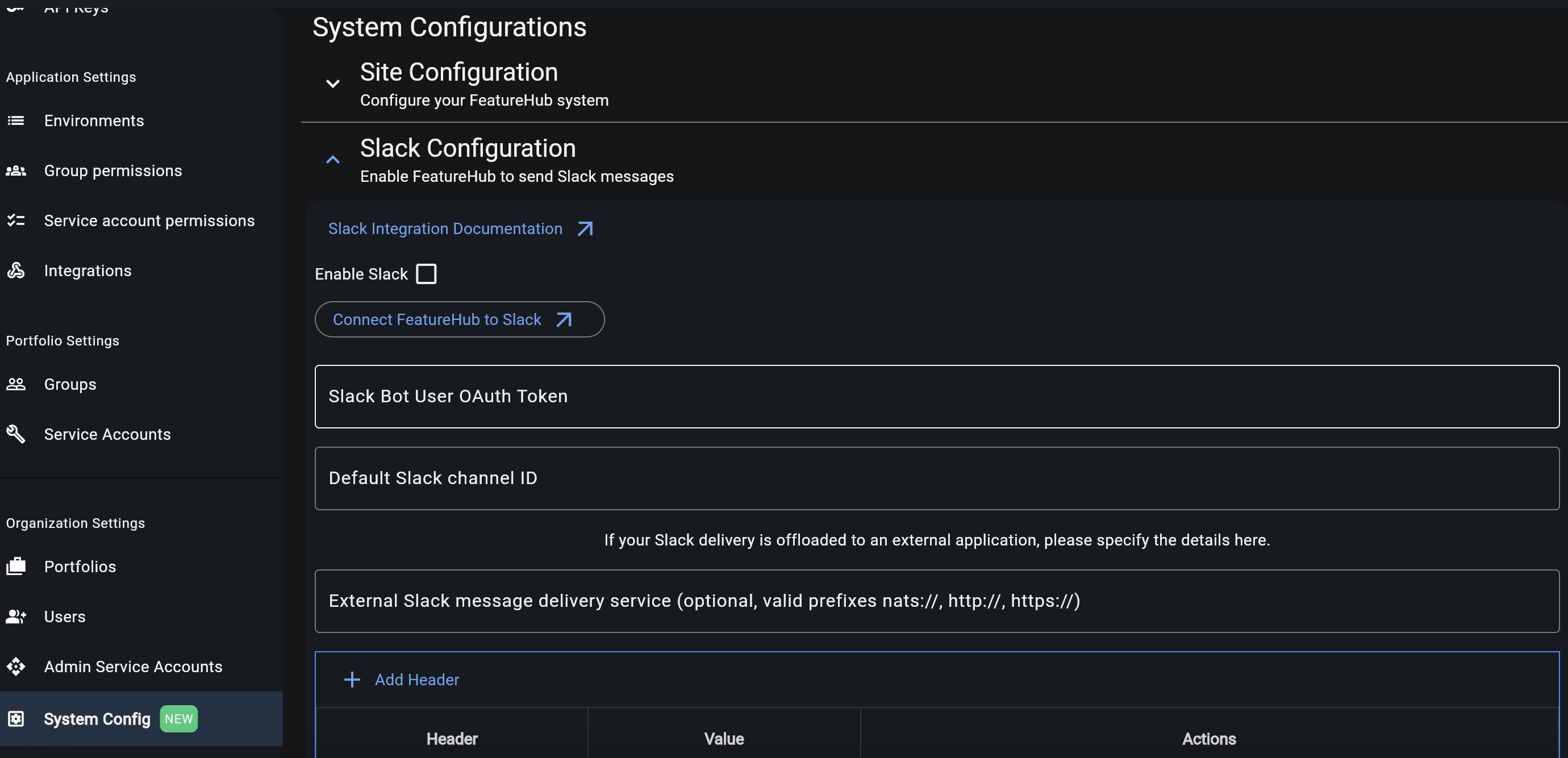Click the Groups people icon
This screenshot has height=758, width=1568.
point(16,384)
